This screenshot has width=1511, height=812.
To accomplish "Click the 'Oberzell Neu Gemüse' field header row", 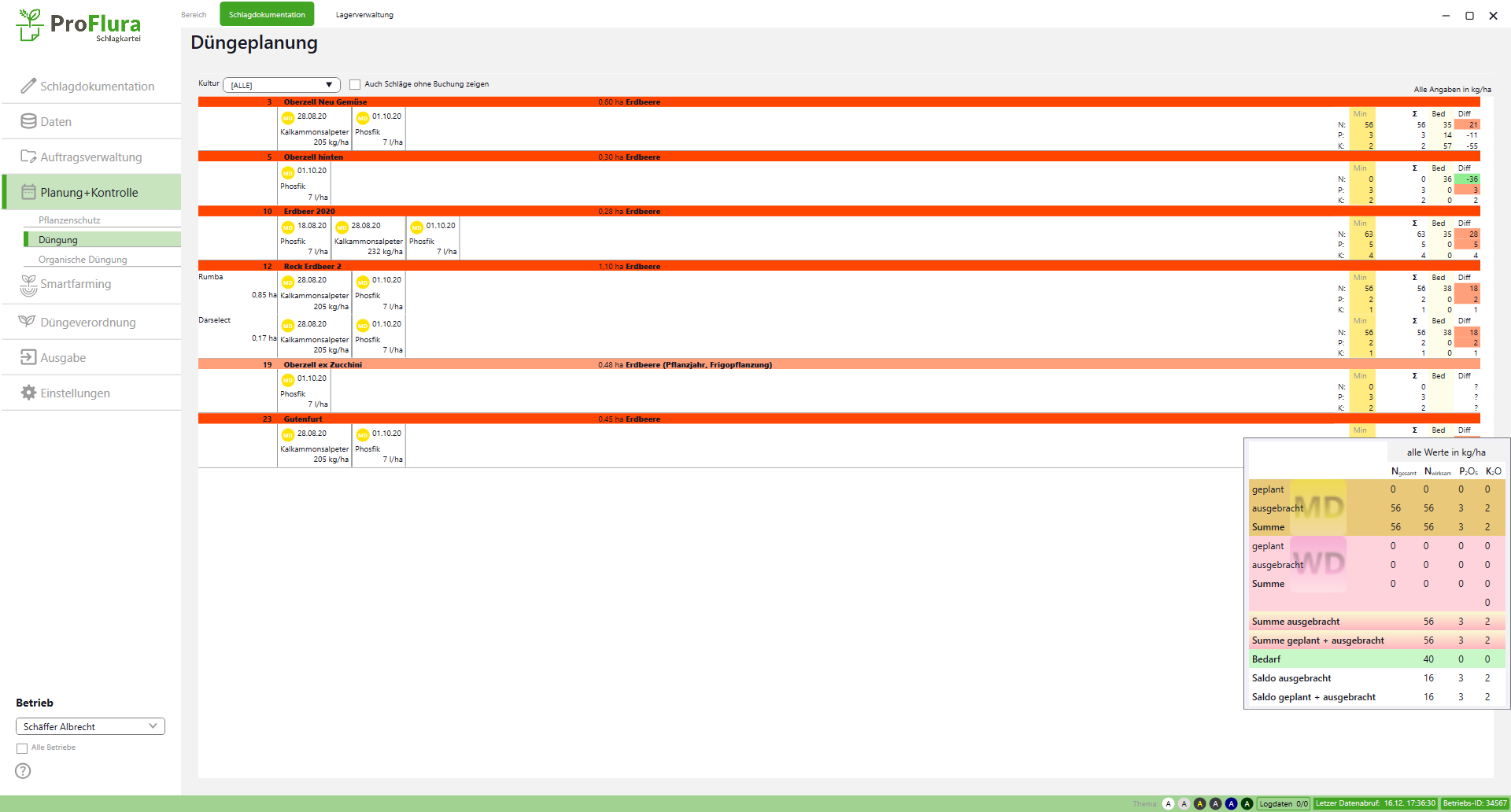I will [x=325, y=102].
